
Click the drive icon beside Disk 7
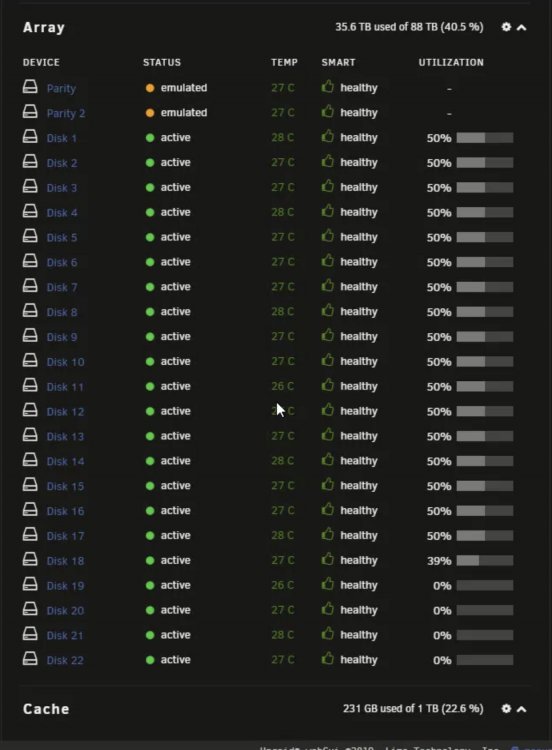[30, 286]
